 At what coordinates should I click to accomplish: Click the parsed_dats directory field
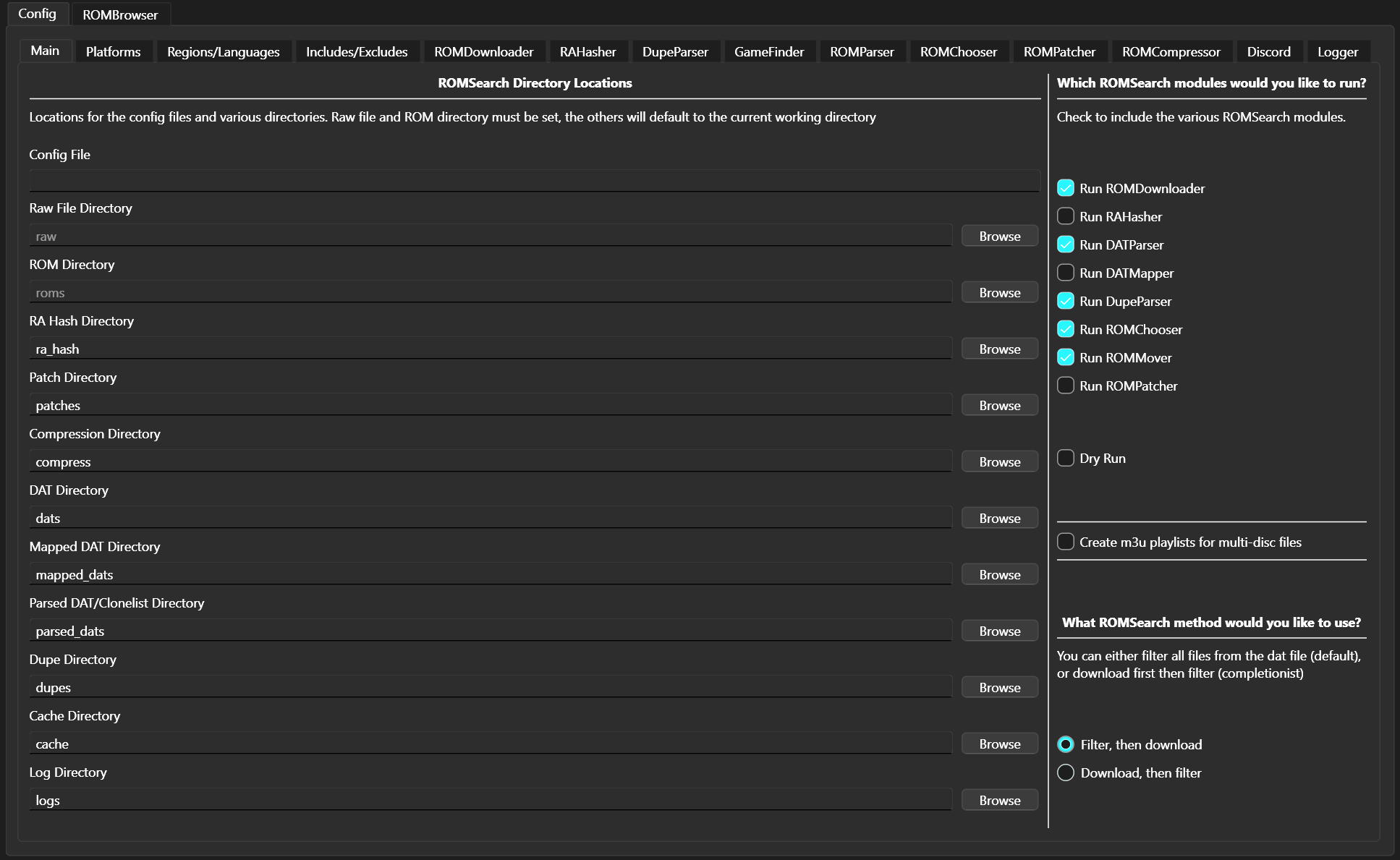(491, 631)
